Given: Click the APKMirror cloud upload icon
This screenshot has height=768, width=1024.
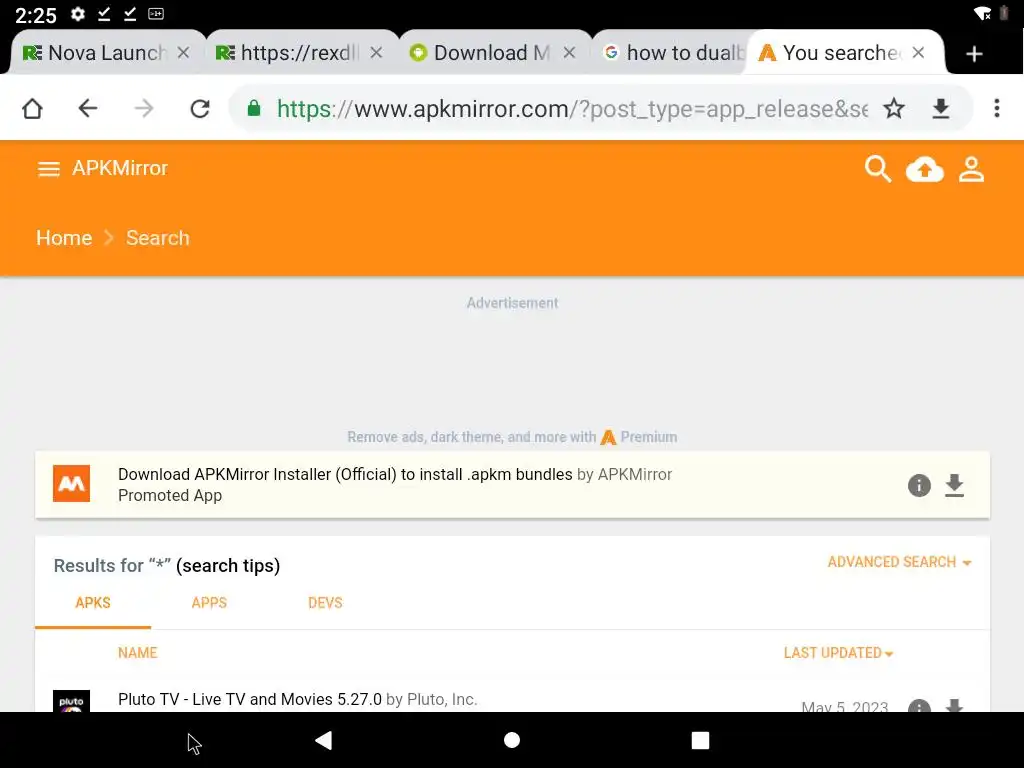Looking at the screenshot, I should tap(925, 170).
